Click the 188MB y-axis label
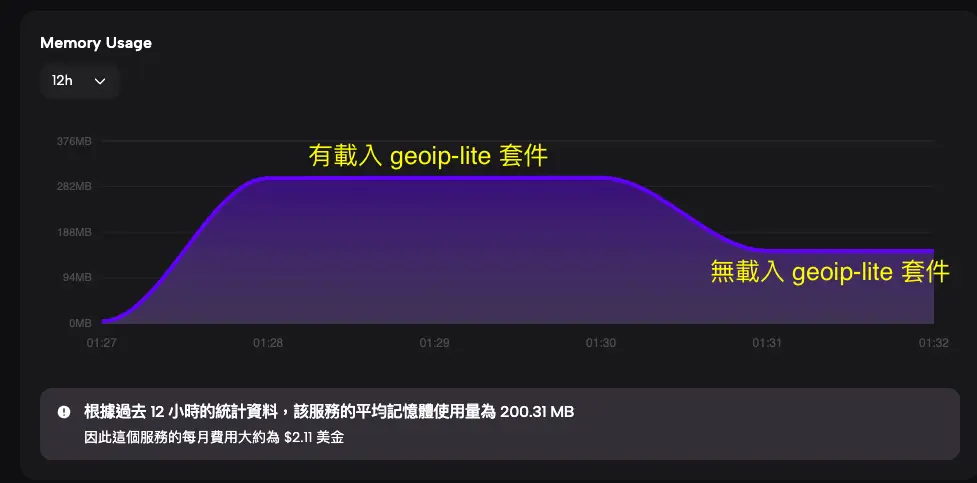Screen dimensions: 977x483 click(x=74, y=232)
